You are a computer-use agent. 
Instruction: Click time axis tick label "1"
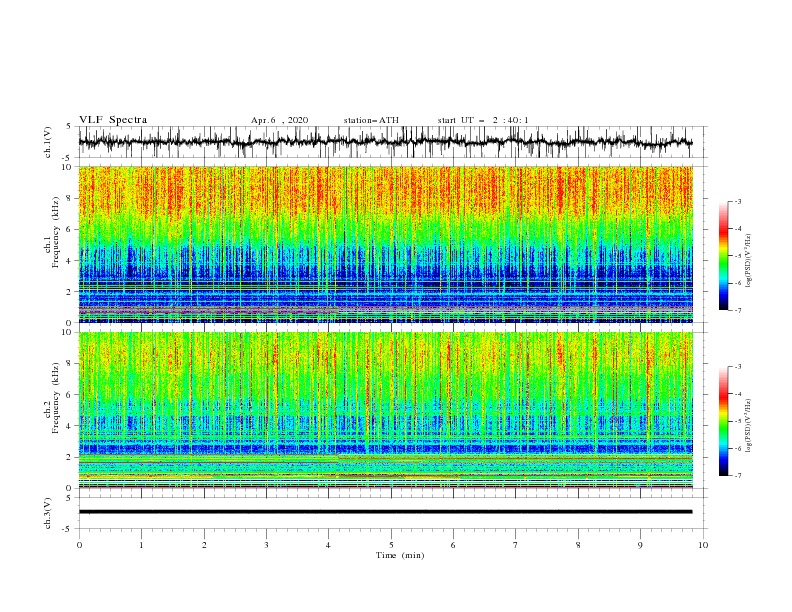pos(141,545)
